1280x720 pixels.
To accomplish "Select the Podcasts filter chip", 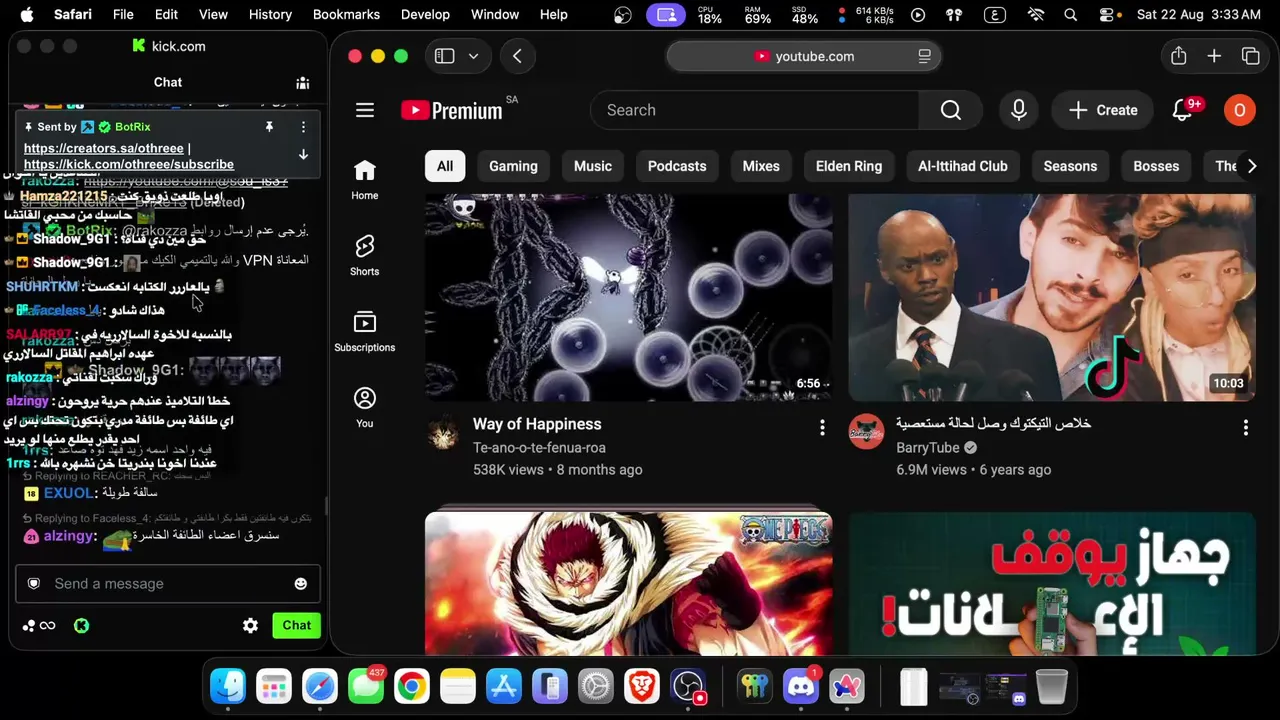I will [x=677, y=166].
